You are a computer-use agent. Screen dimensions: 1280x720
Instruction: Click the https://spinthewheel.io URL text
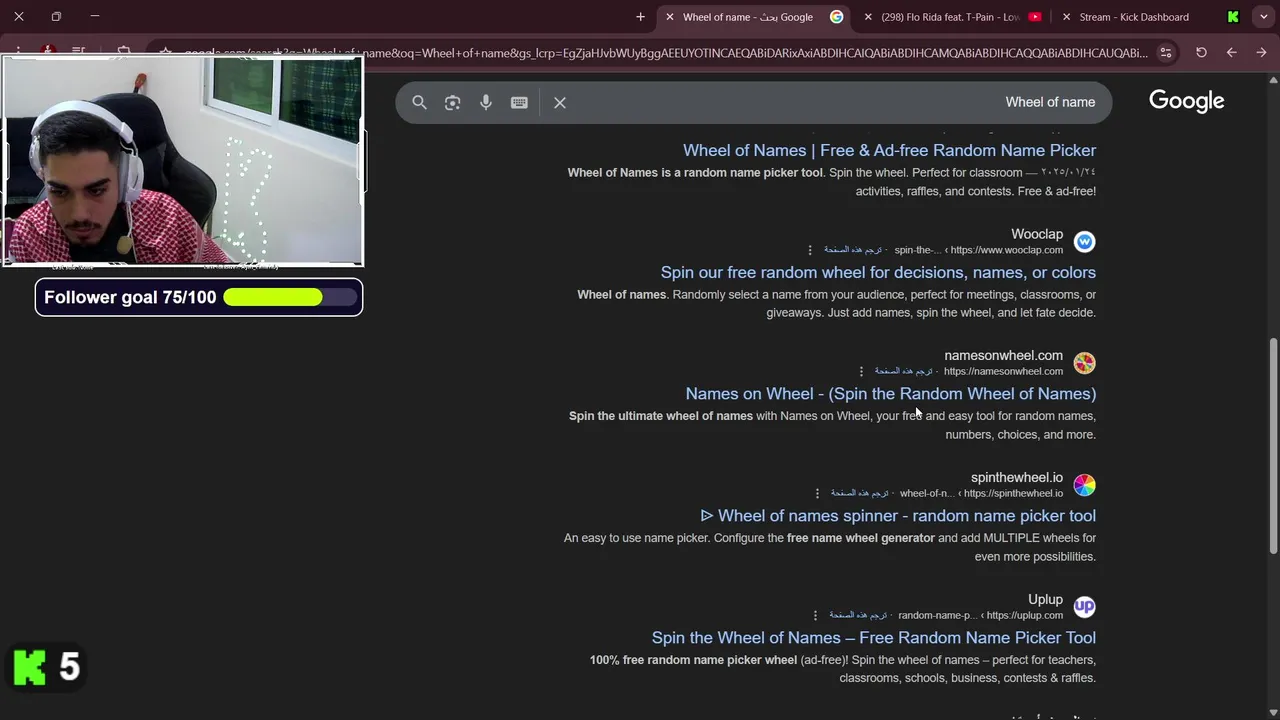pos(1013,493)
